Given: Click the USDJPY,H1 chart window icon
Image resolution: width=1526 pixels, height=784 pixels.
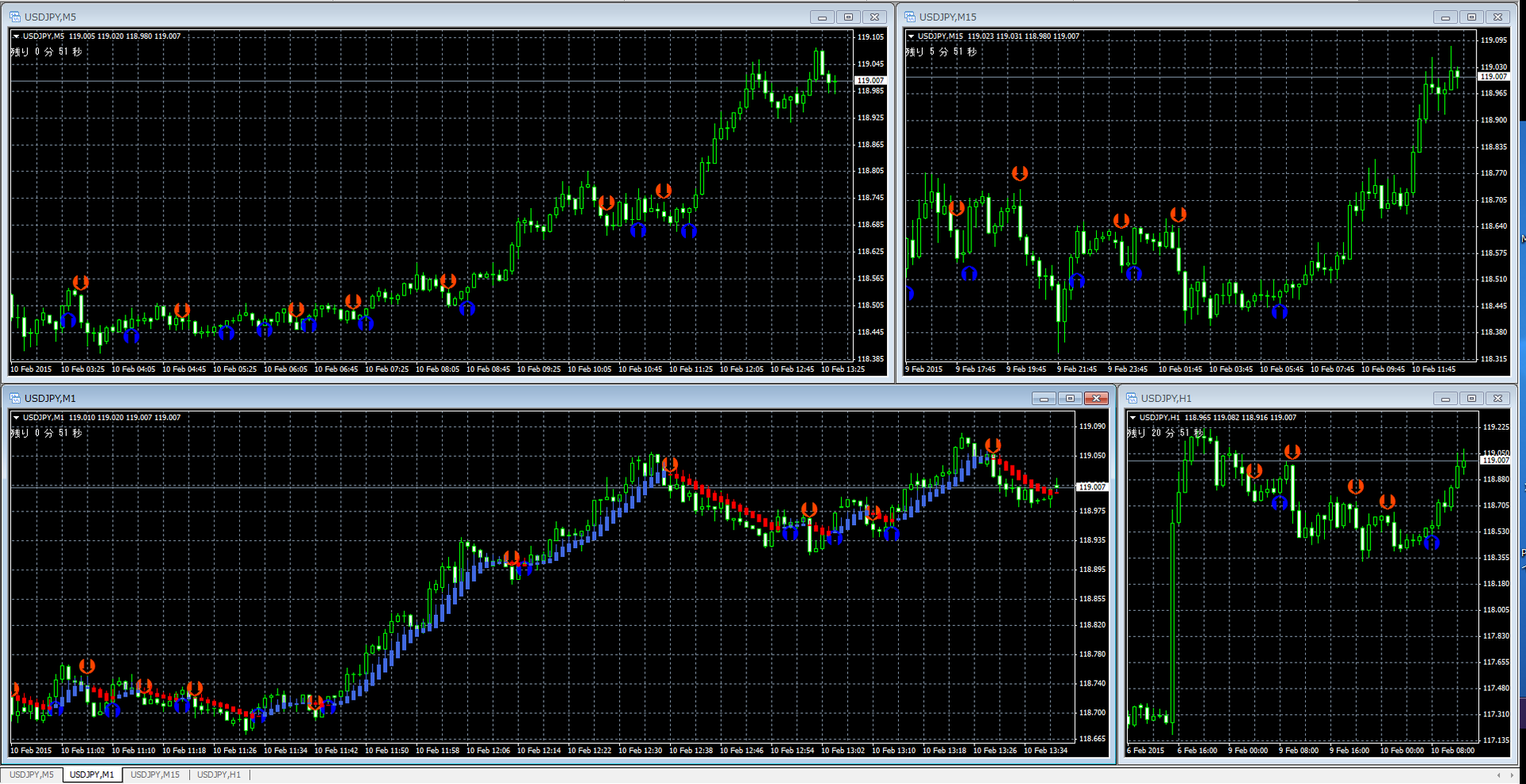Looking at the screenshot, I should click(1131, 398).
